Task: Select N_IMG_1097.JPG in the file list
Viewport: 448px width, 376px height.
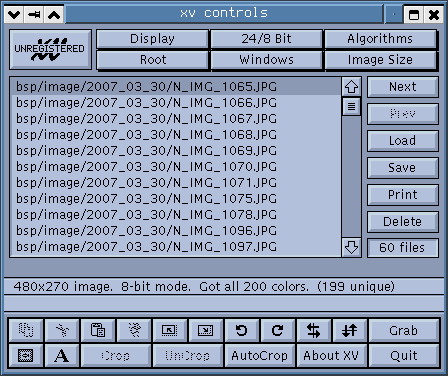Action: pos(175,247)
